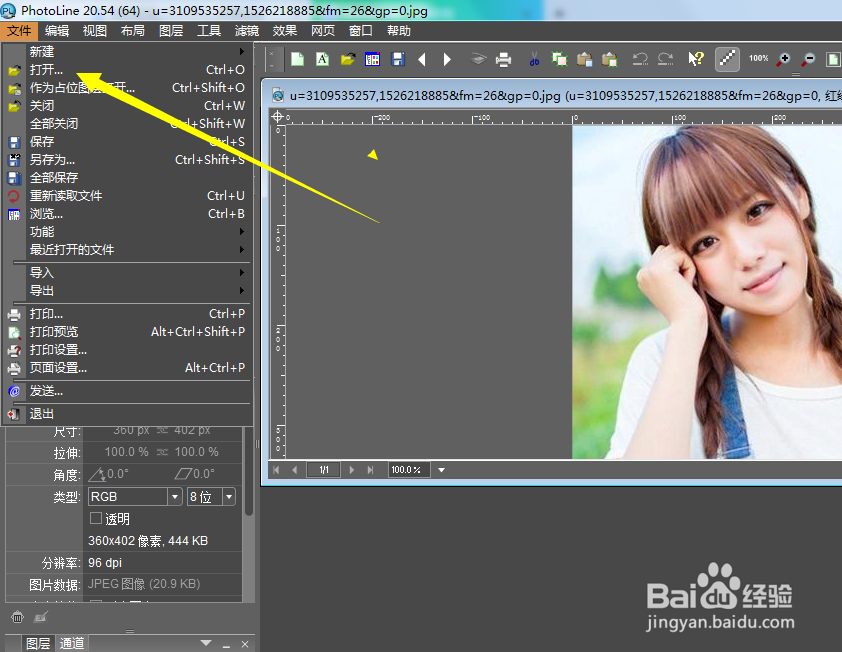Click the Redo arrow icon
The image size is (842, 652).
(x=665, y=59)
